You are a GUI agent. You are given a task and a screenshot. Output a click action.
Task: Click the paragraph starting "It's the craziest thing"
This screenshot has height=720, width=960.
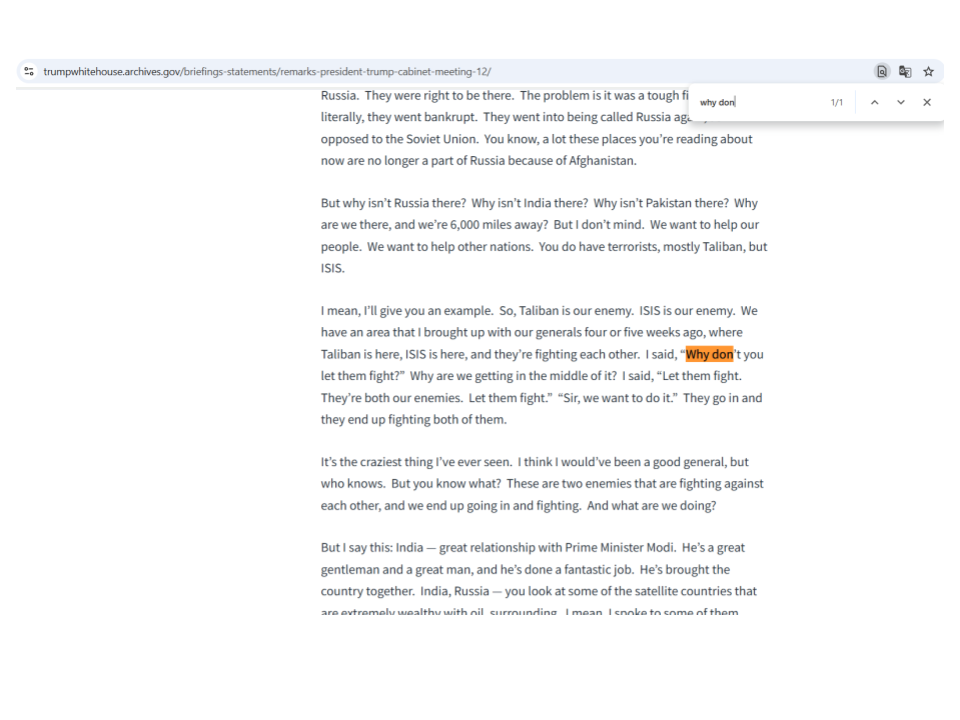coord(538,484)
